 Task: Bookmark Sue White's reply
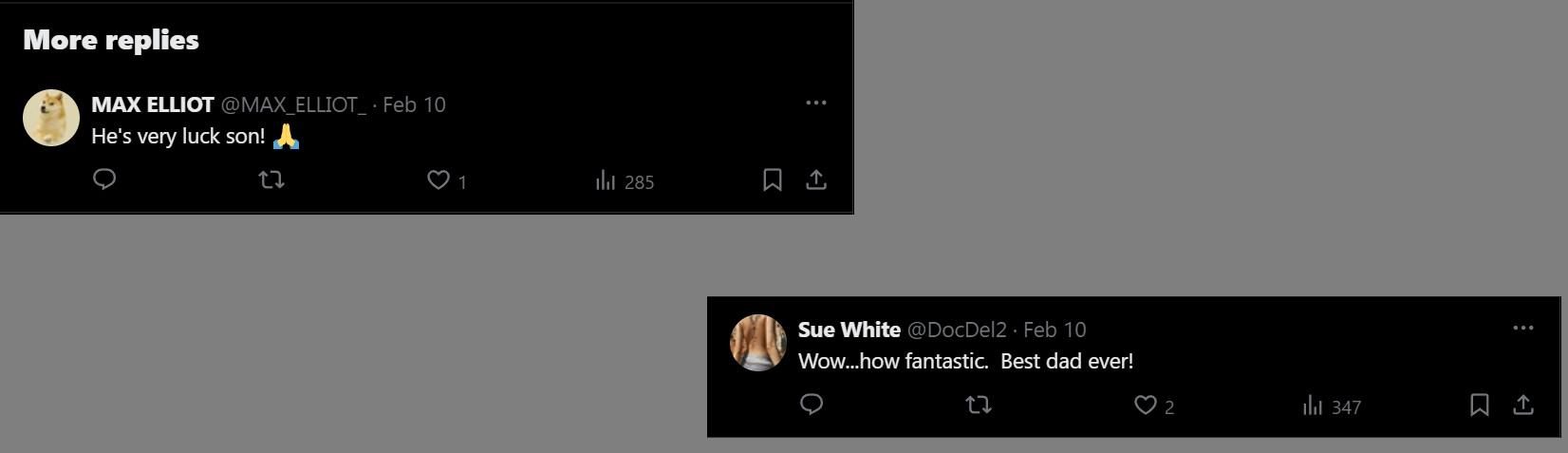click(x=1479, y=405)
